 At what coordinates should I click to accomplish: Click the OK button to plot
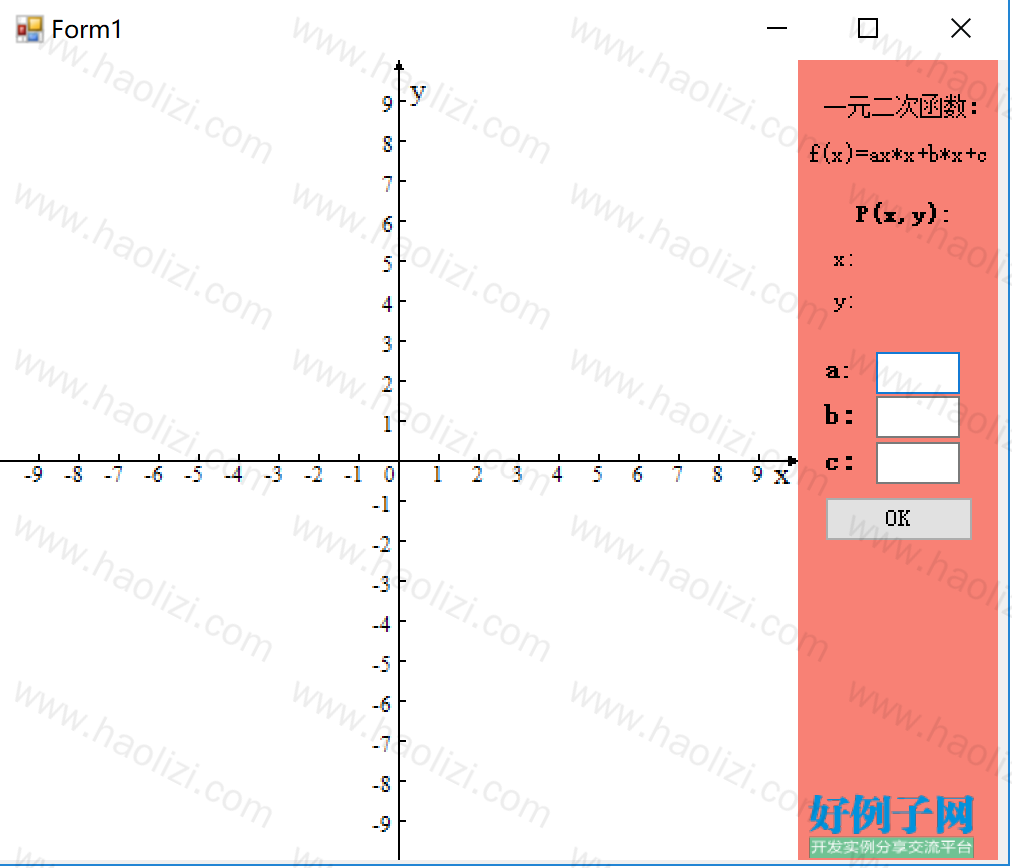[x=898, y=519]
